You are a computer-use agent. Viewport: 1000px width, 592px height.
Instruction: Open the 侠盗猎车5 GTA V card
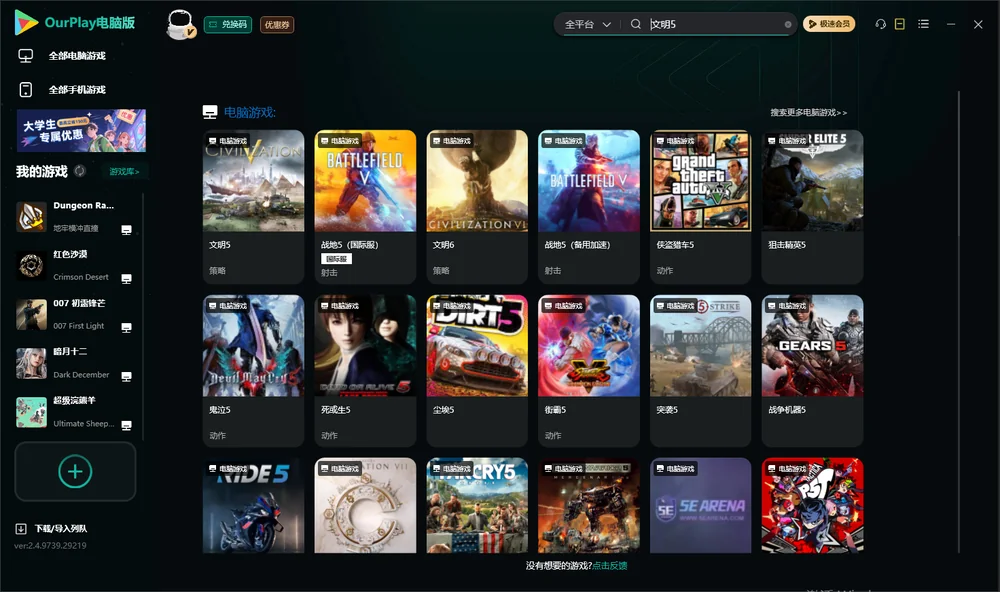(x=700, y=207)
